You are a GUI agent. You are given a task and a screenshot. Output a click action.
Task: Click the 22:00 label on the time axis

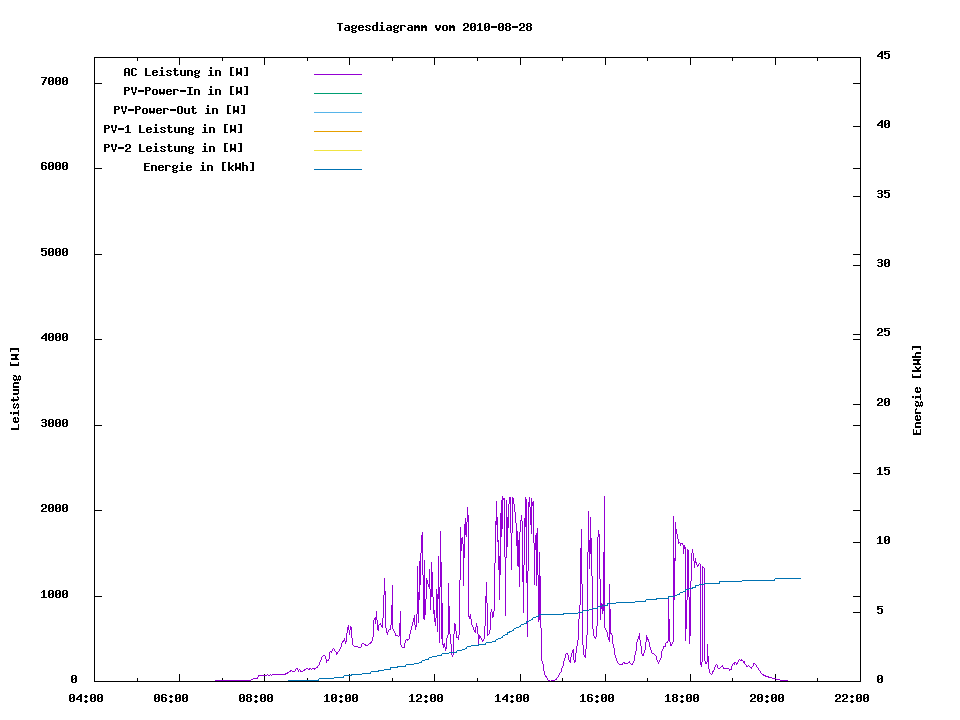(x=852, y=698)
